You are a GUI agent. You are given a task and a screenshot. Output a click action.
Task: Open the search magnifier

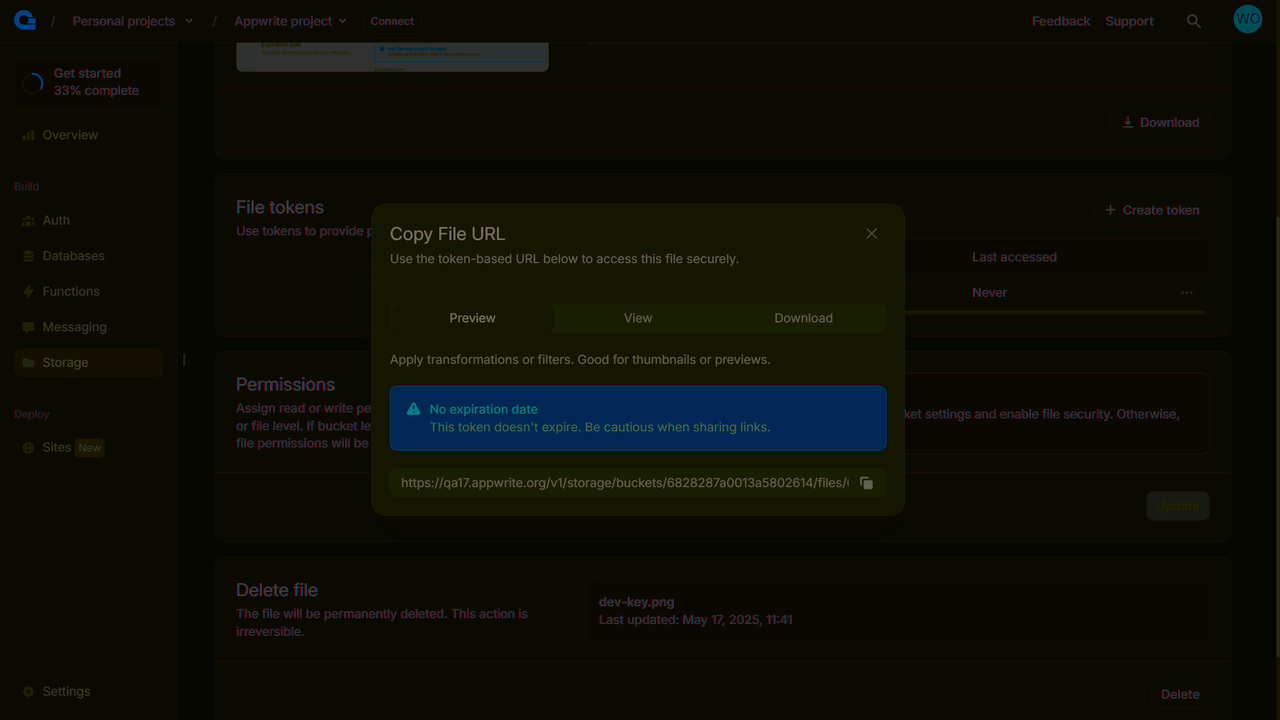point(1194,20)
